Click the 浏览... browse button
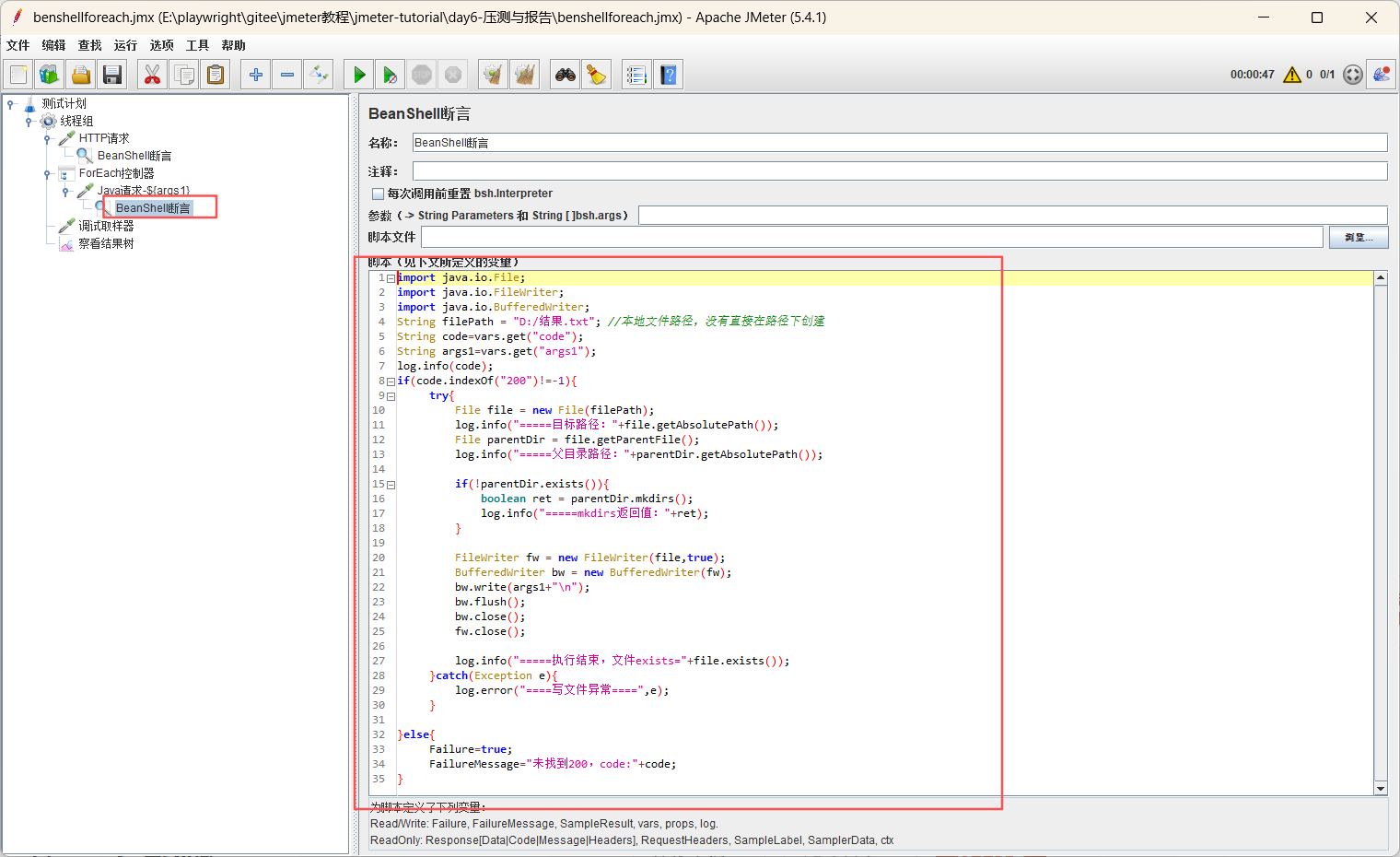This screenshot has width=1400, height=857. (1359, 237)
